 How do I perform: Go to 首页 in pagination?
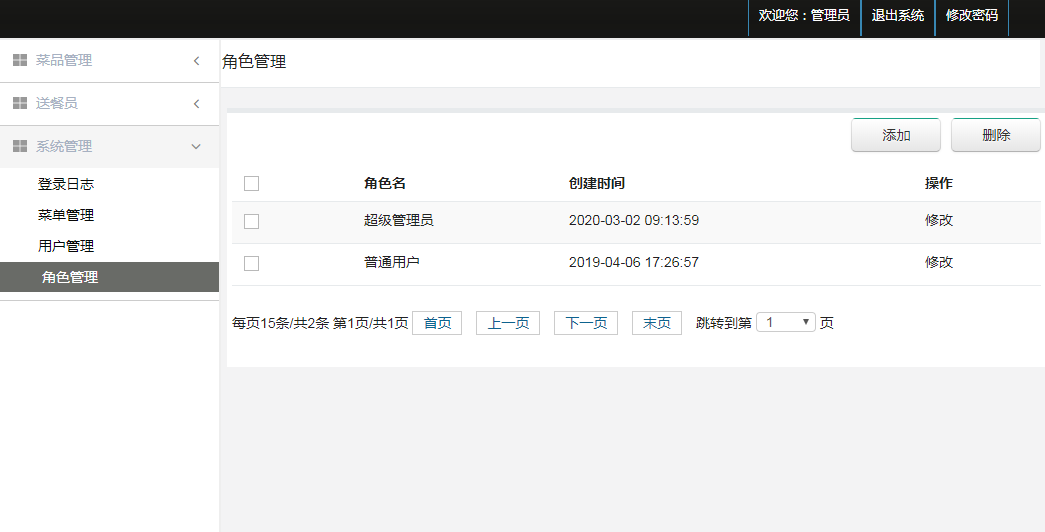437,323
